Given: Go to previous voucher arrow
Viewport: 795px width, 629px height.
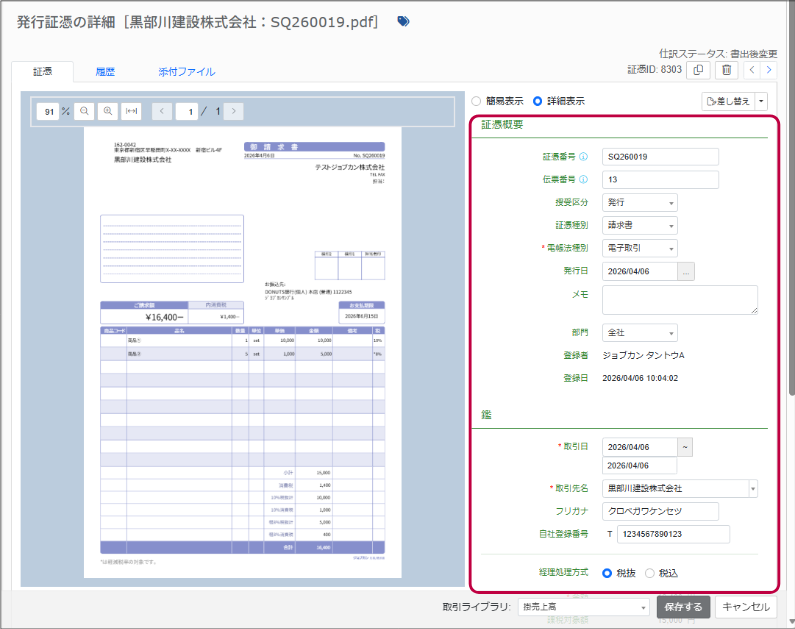Looking at the screenshot, I should 752,70.
